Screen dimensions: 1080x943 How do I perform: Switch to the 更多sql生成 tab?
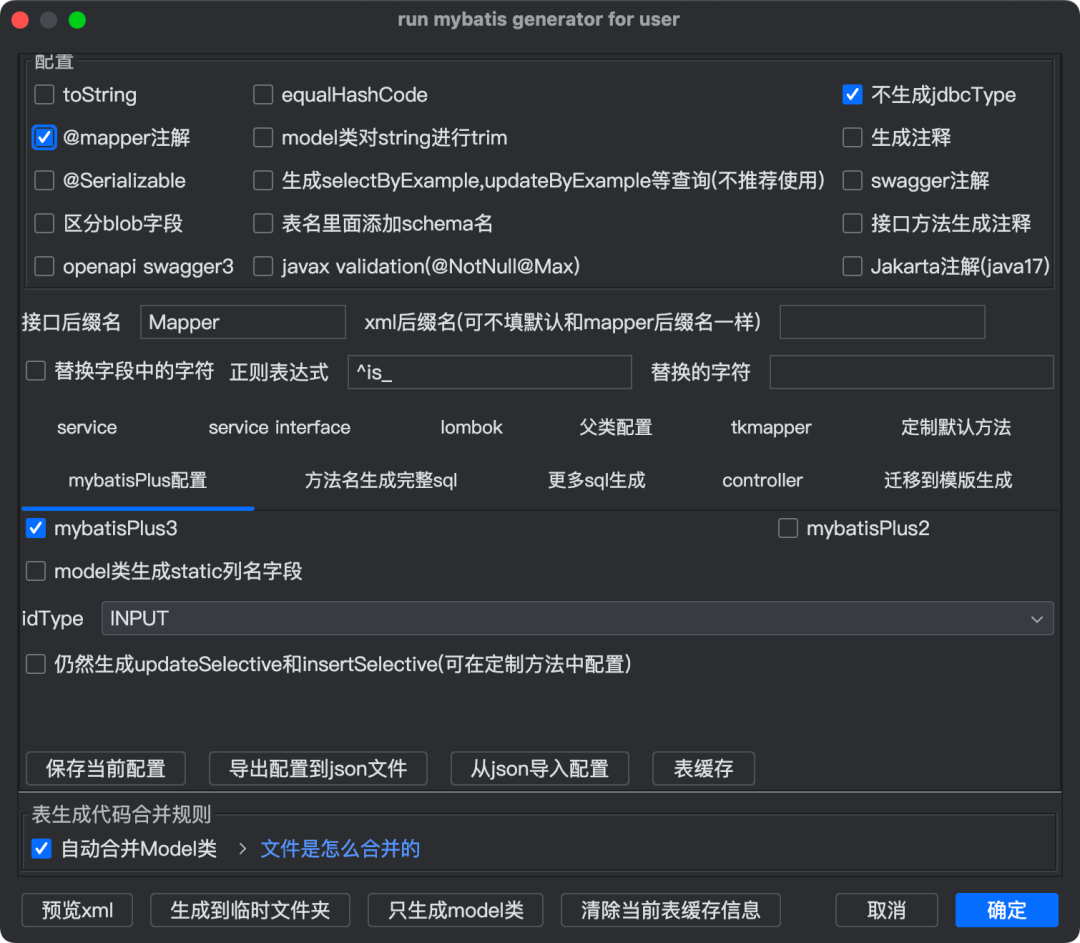[596, 480]
